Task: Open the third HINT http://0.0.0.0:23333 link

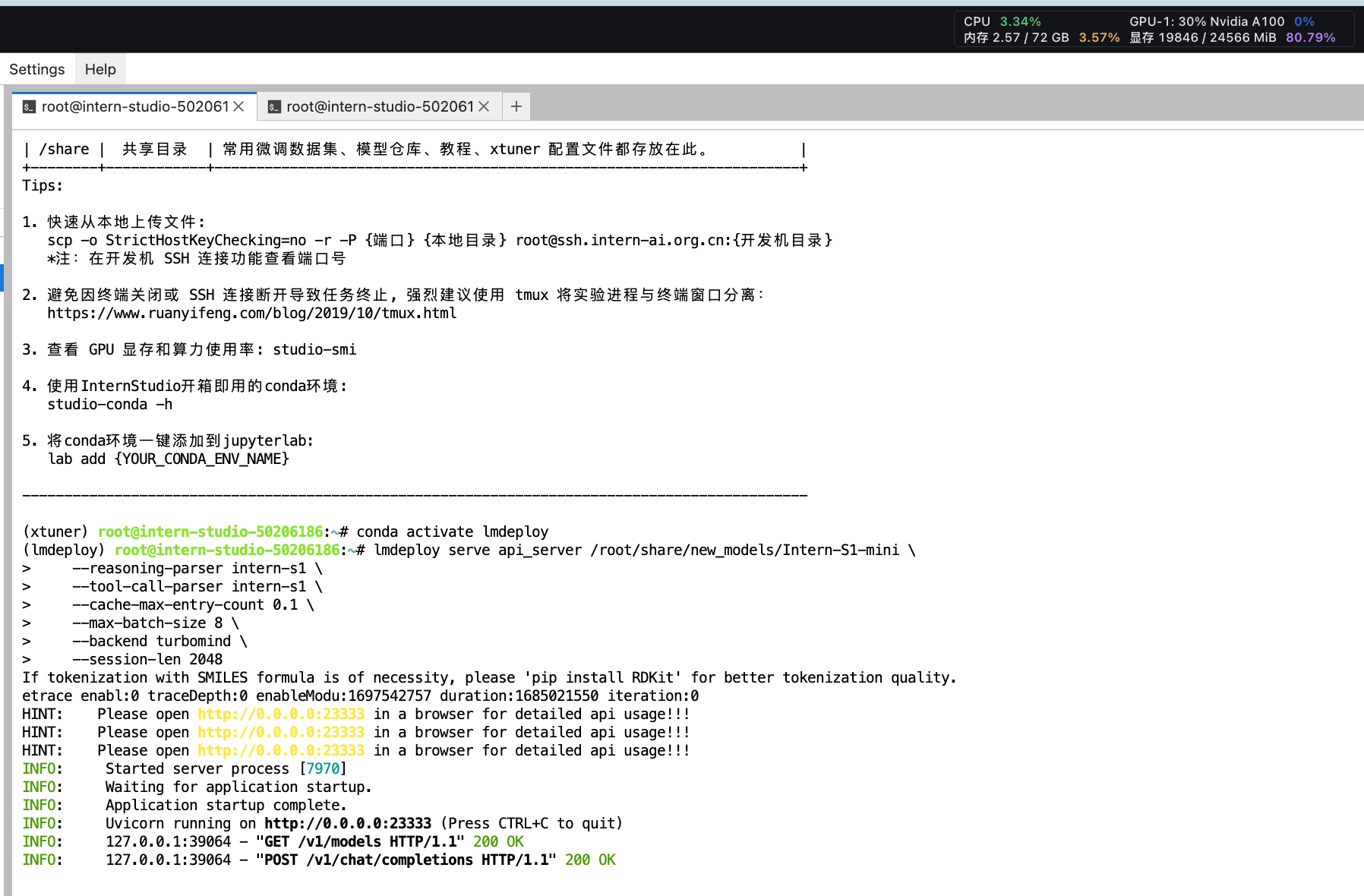Action: (280, 750)
